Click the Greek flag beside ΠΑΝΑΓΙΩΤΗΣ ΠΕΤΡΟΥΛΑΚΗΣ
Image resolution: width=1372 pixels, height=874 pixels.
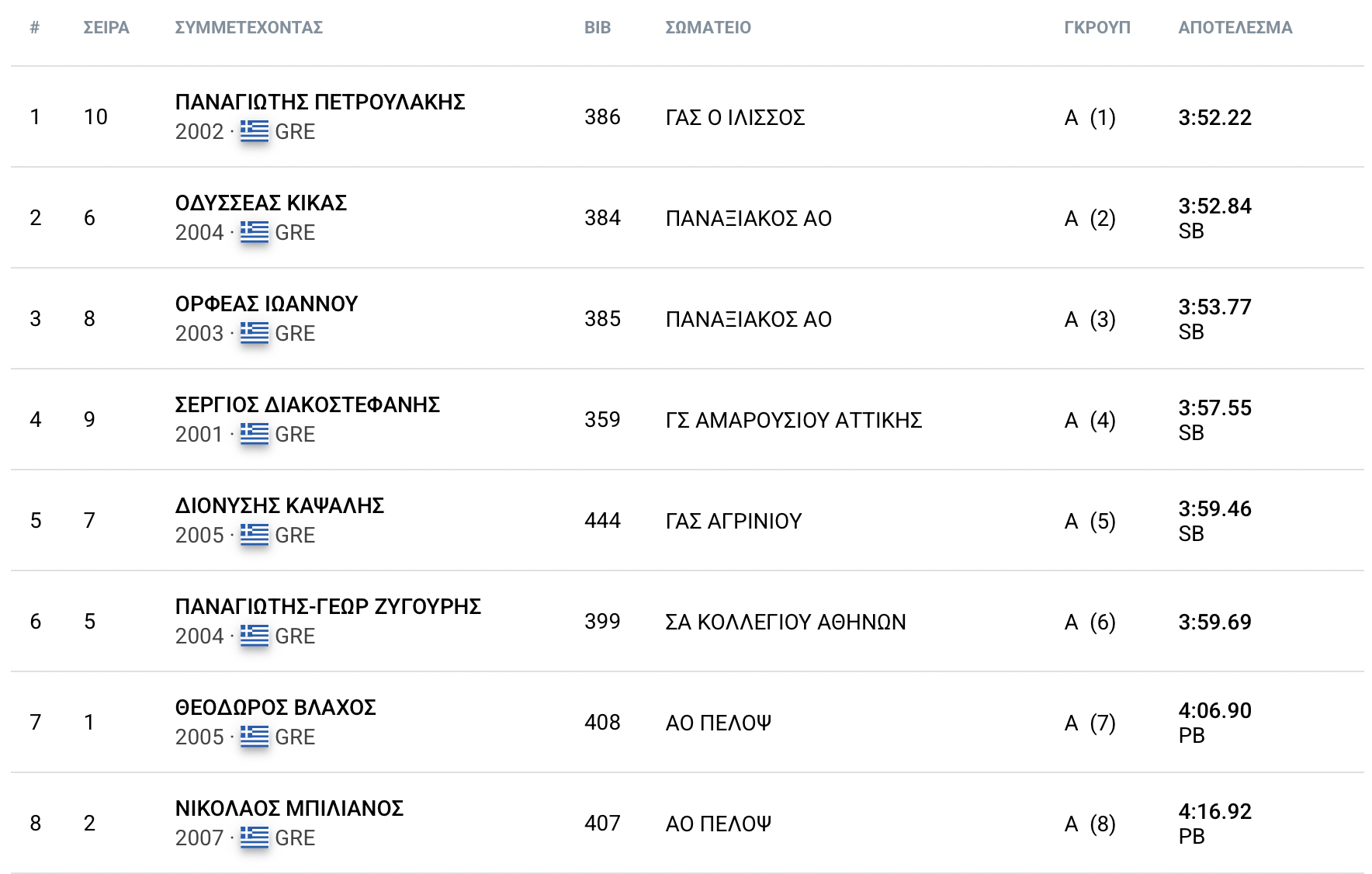[254, 131]
